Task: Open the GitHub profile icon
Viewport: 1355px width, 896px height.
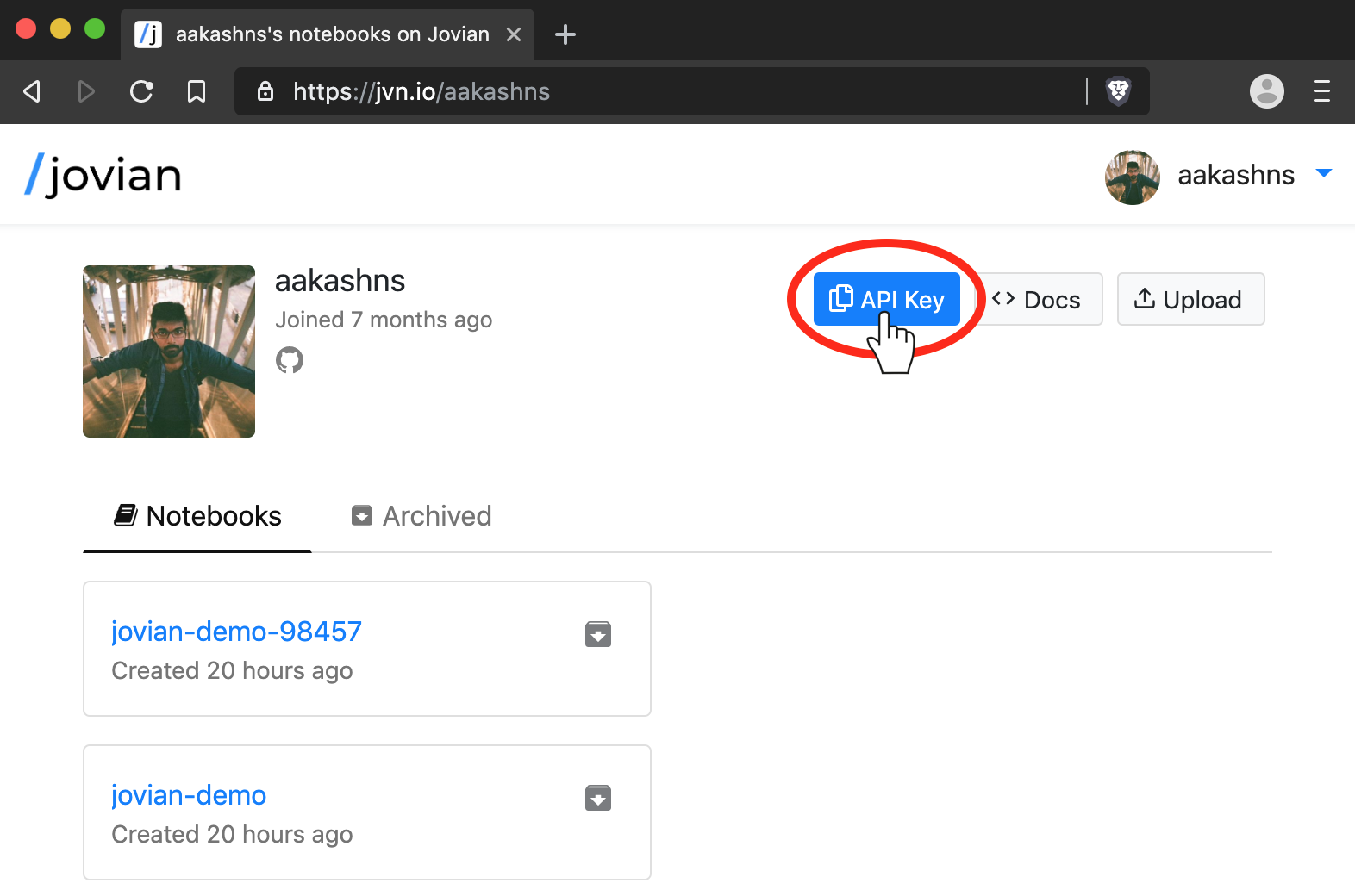Action: (x=290, y=360)
